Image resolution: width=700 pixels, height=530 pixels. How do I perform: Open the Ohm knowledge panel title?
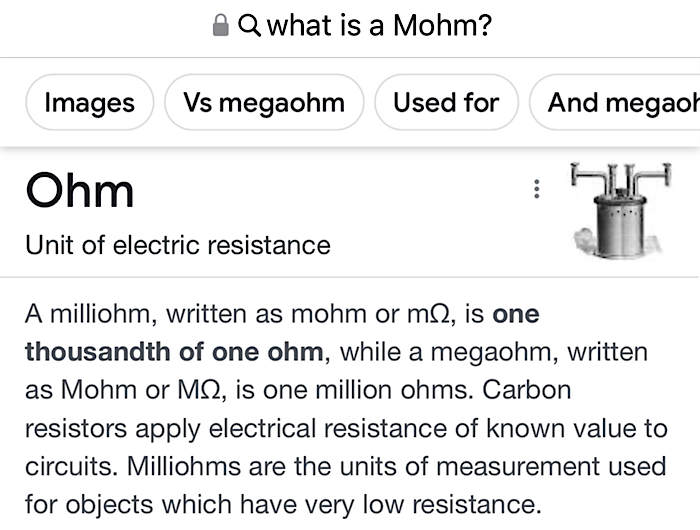[x=80, y=191]
